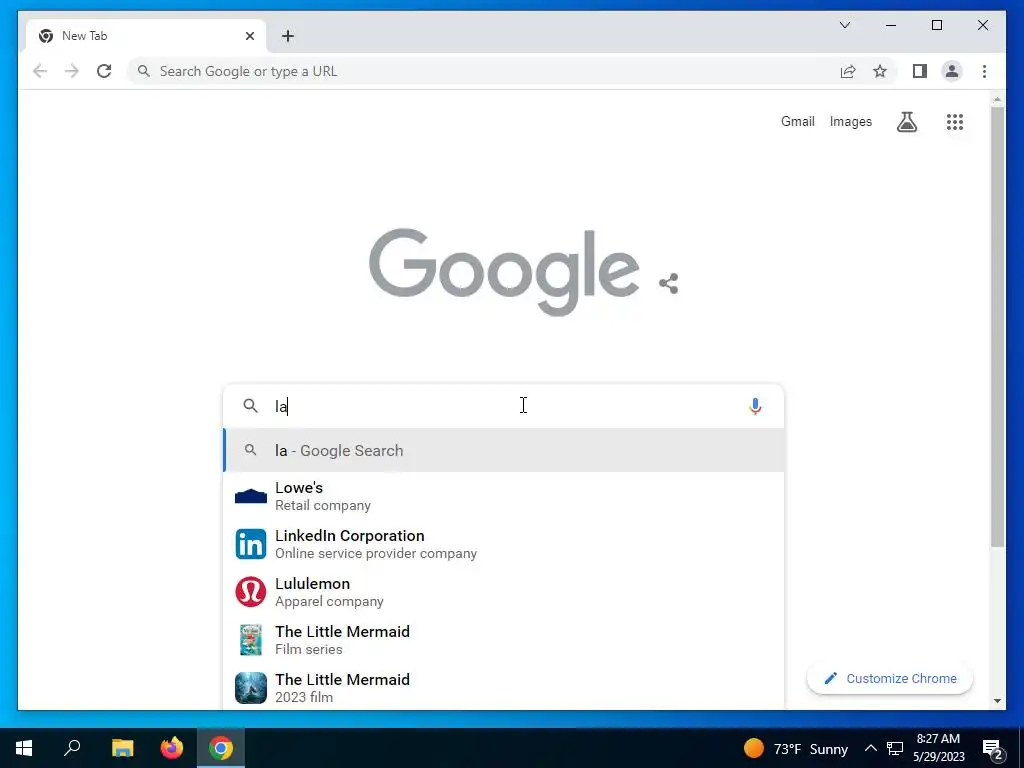Select Lululemon Apparel company suggestion
1024x768 pixels.
tap(504, 592)
